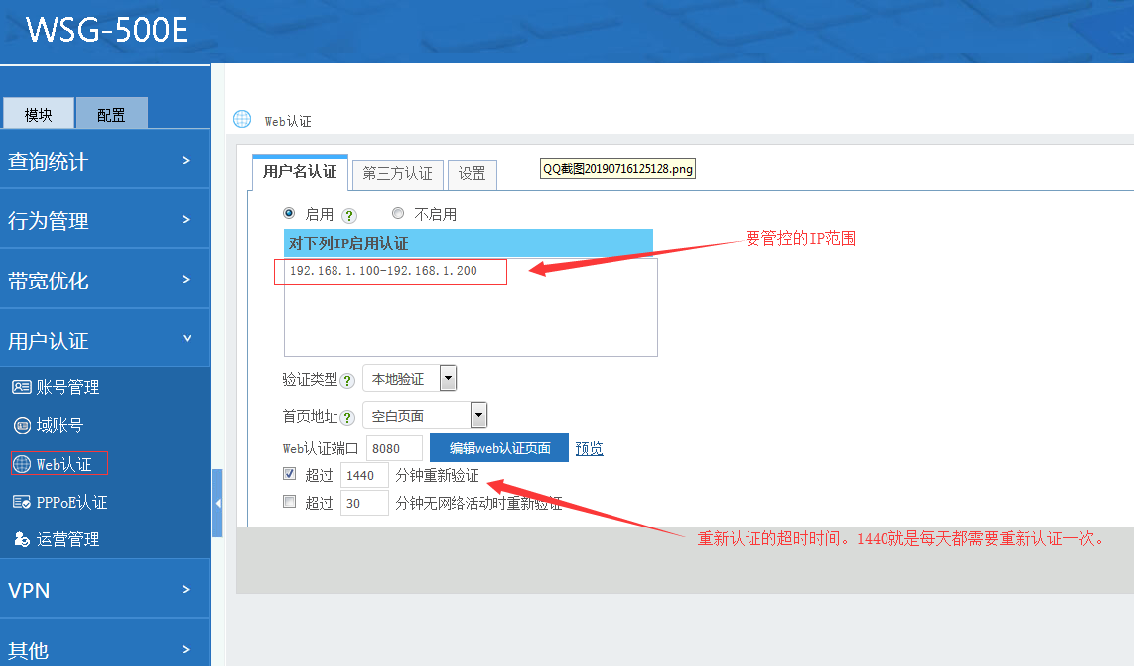The width and height of the screenshot is (1135, 667).
Task: Switch to the 设置 tab
Action: [x=472, y=174]
